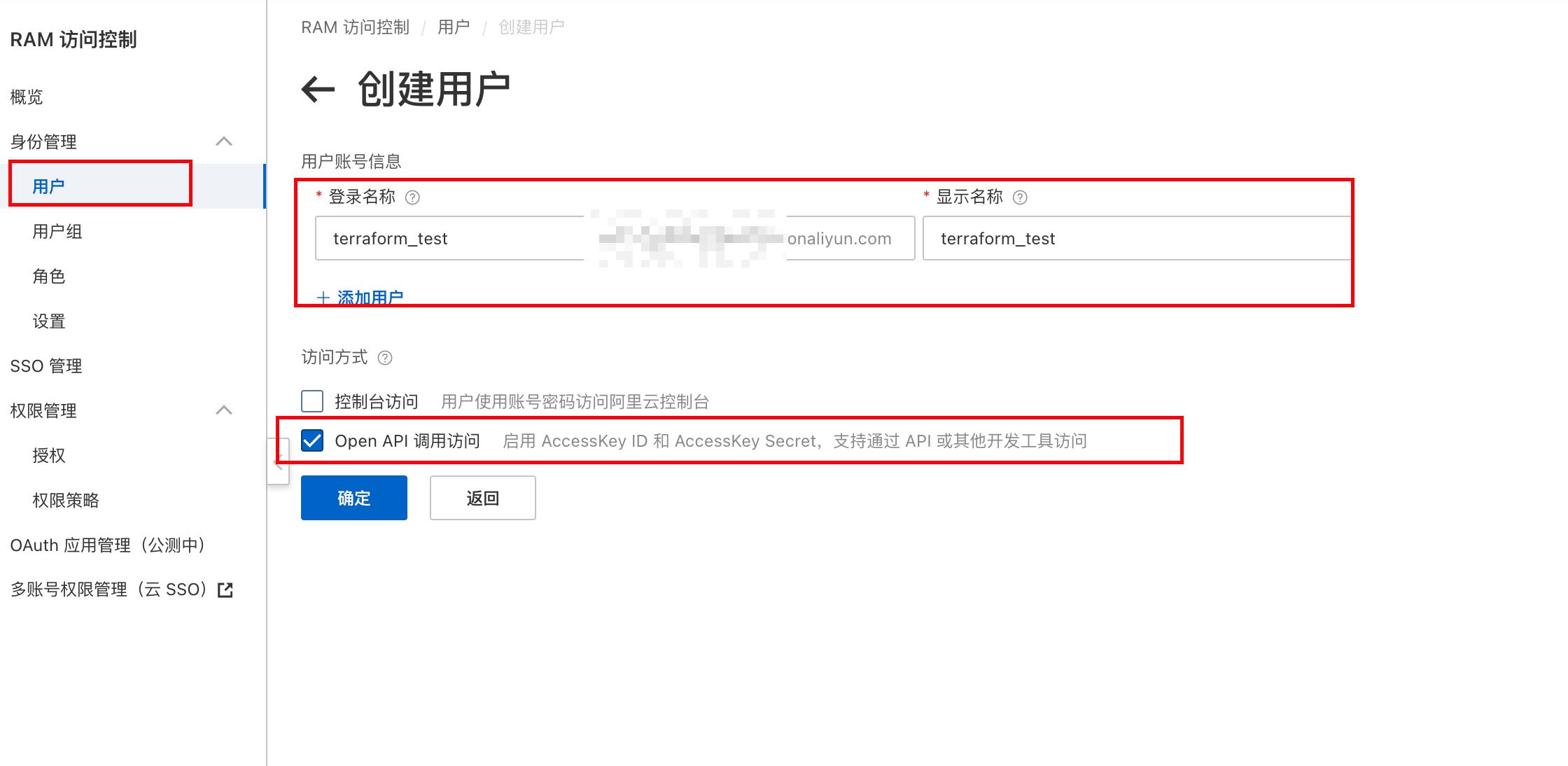
Task: Open OAuth 应用管理 in the sidebar
Action: [x=108, y=545]
